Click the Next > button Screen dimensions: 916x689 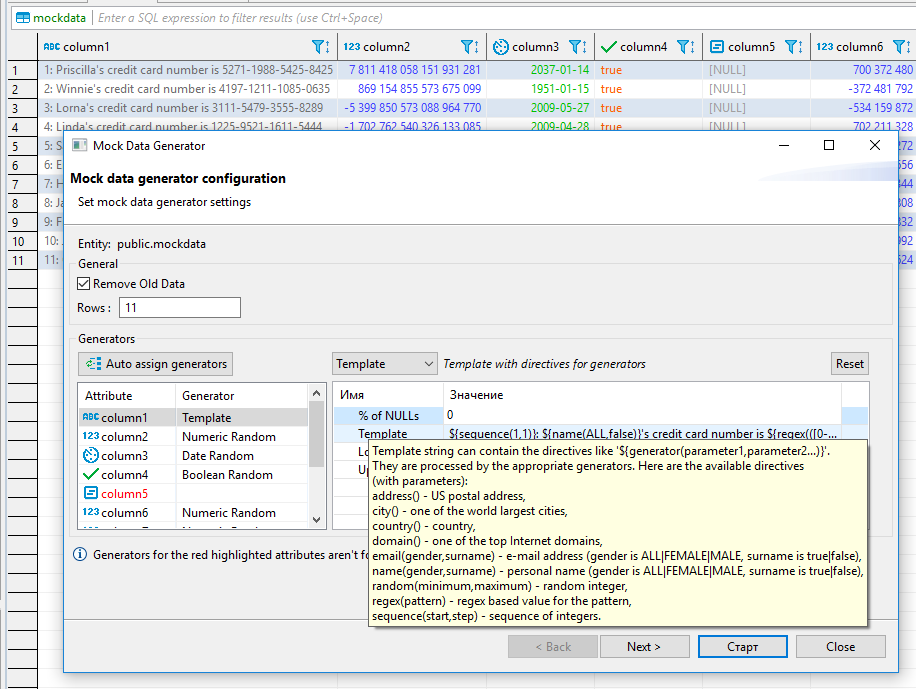644,646
